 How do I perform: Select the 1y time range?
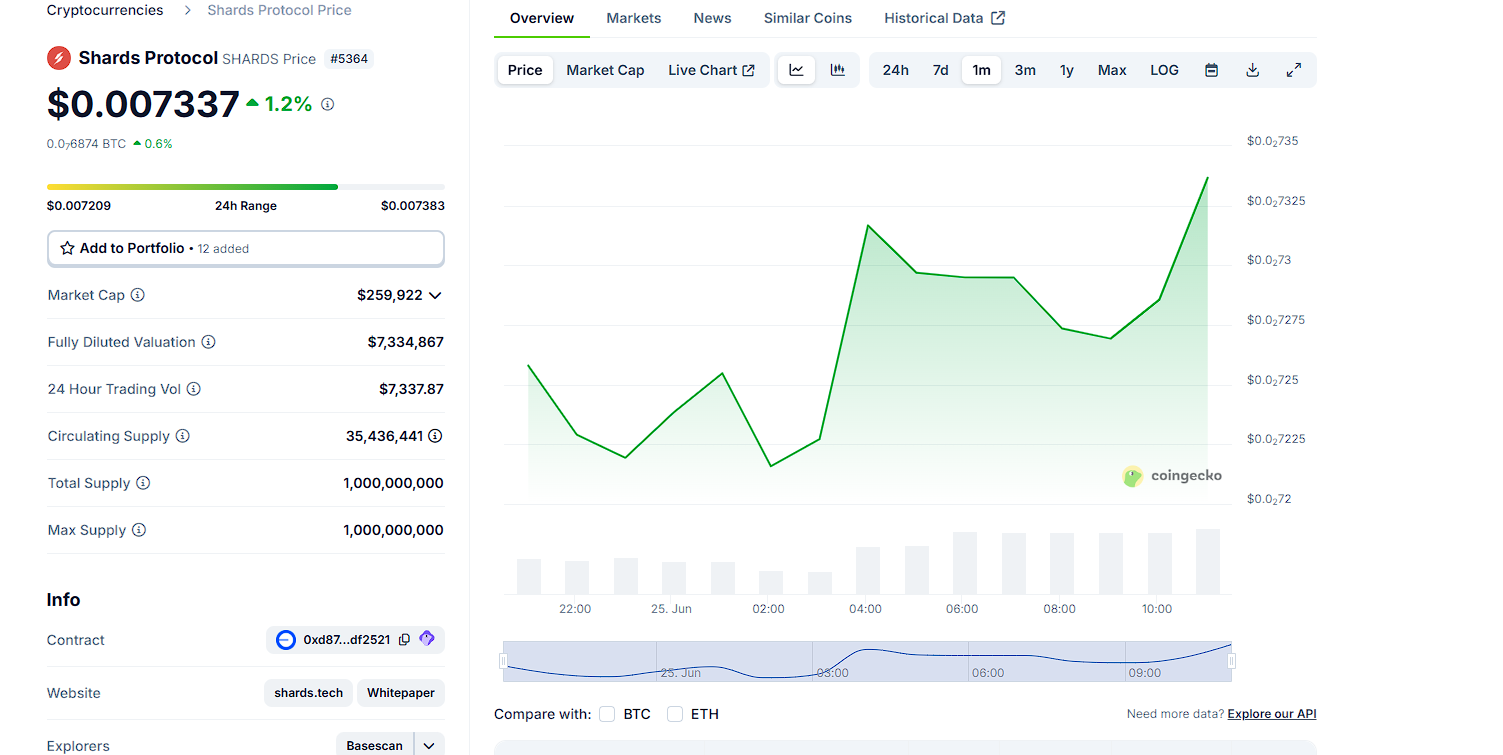point(1067,70)
